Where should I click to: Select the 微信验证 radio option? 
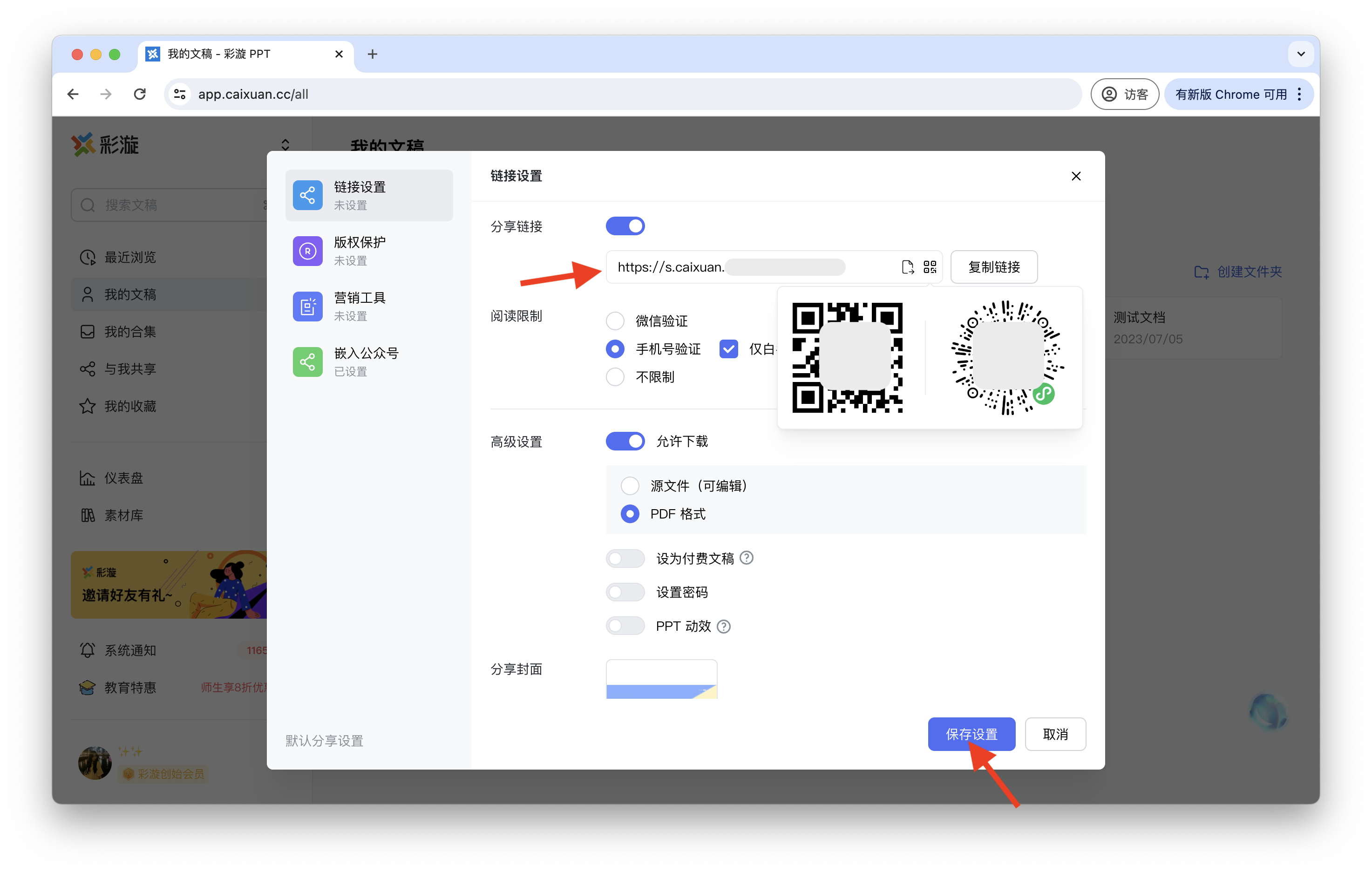(615, 321)
